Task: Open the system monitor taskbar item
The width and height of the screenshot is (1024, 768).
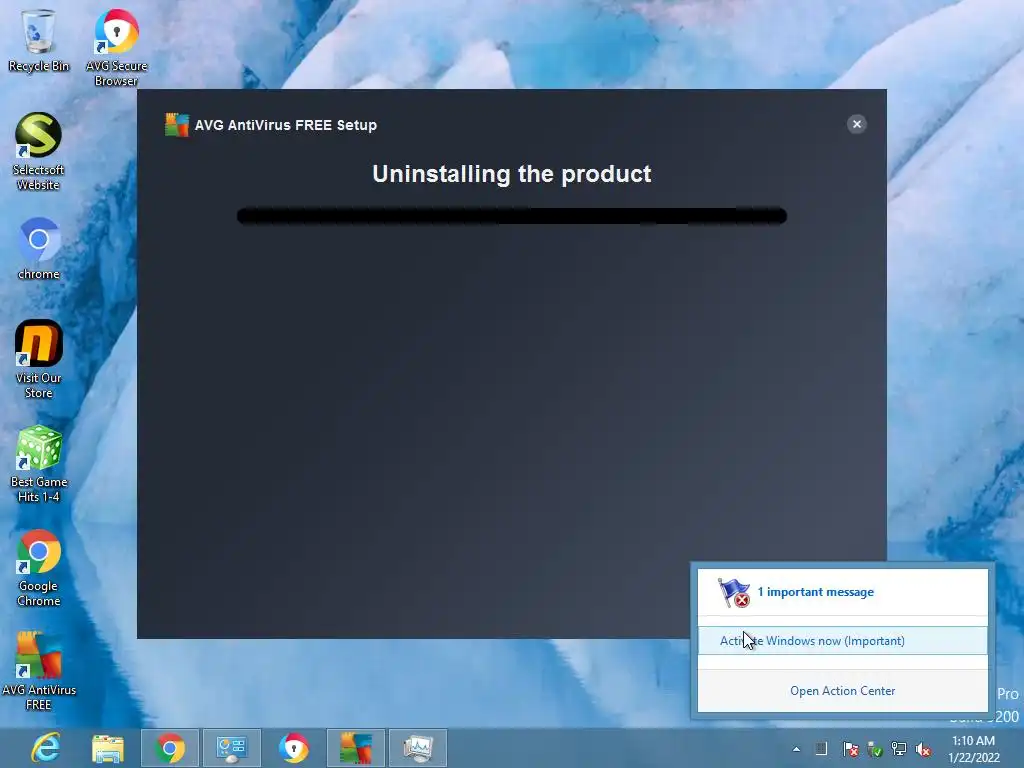Action: (x=418, y=748)
